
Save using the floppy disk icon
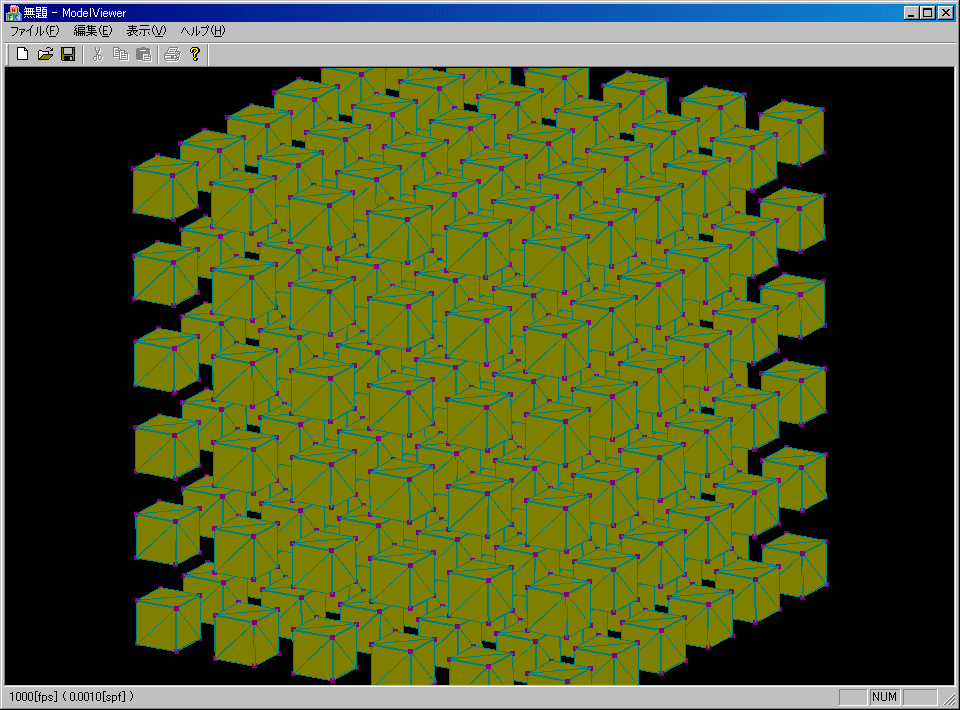pyautogui.click(x=68, y=54)
